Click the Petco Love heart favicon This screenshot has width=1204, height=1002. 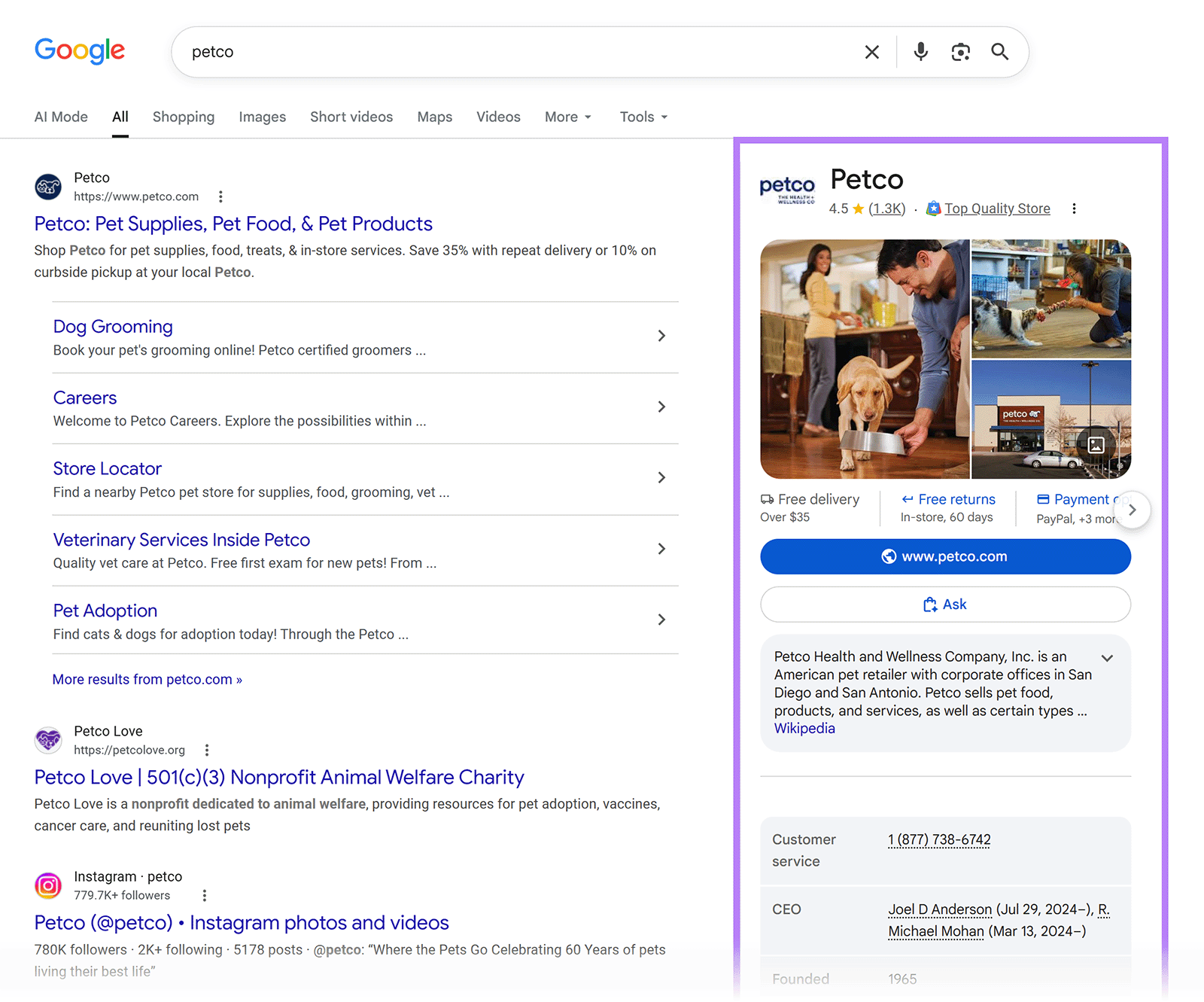click(48, 740)
